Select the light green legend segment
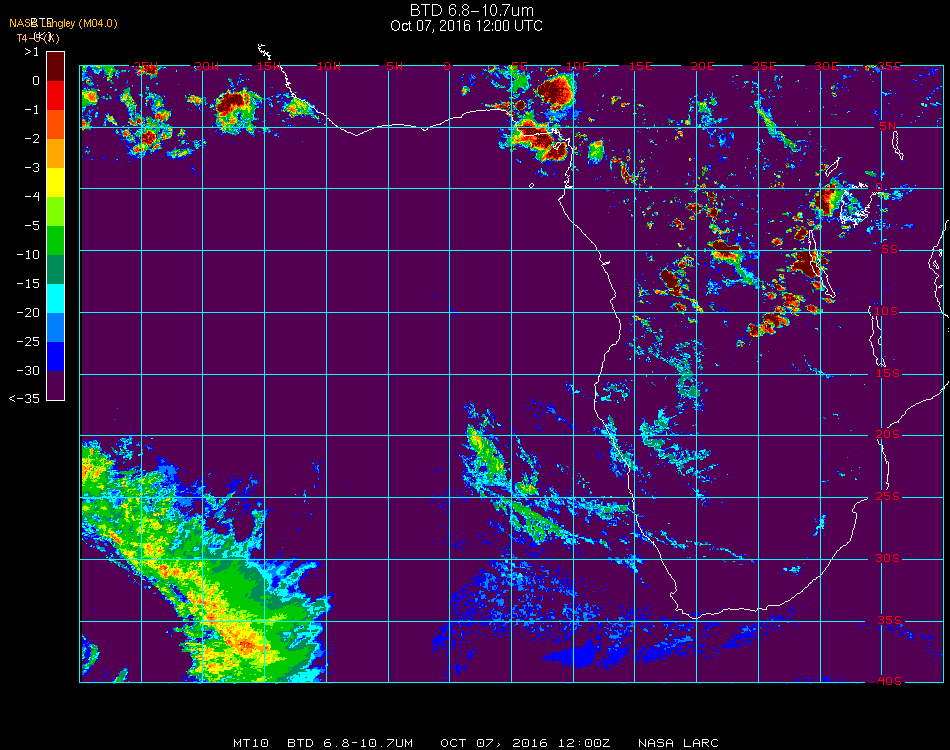The width and height of the screenshot is (950, 750). pos(55,211)
